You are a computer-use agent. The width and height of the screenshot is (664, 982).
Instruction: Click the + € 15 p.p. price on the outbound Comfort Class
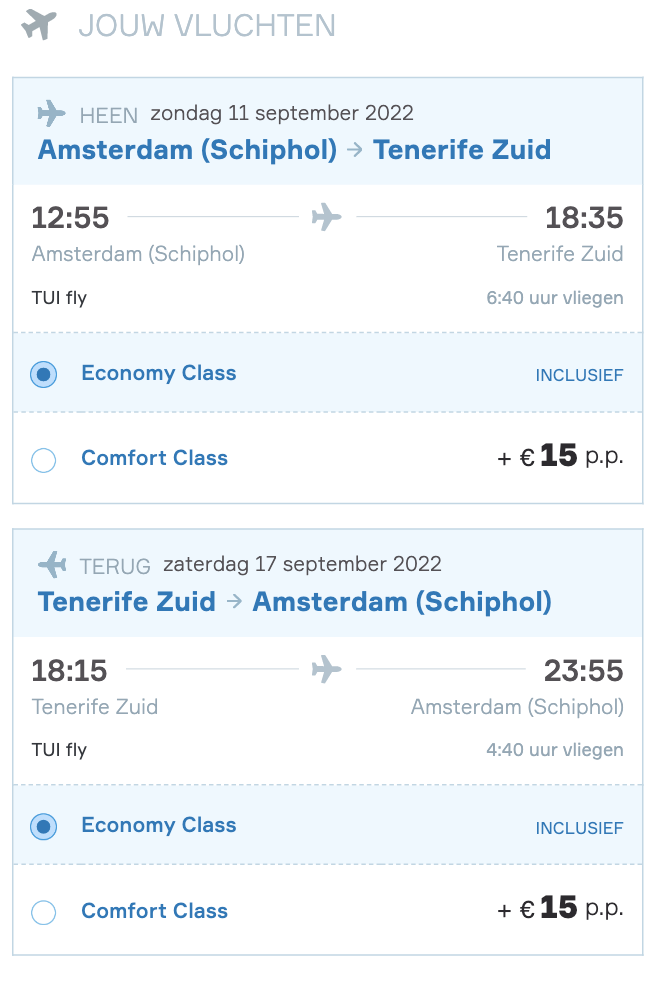561,456
